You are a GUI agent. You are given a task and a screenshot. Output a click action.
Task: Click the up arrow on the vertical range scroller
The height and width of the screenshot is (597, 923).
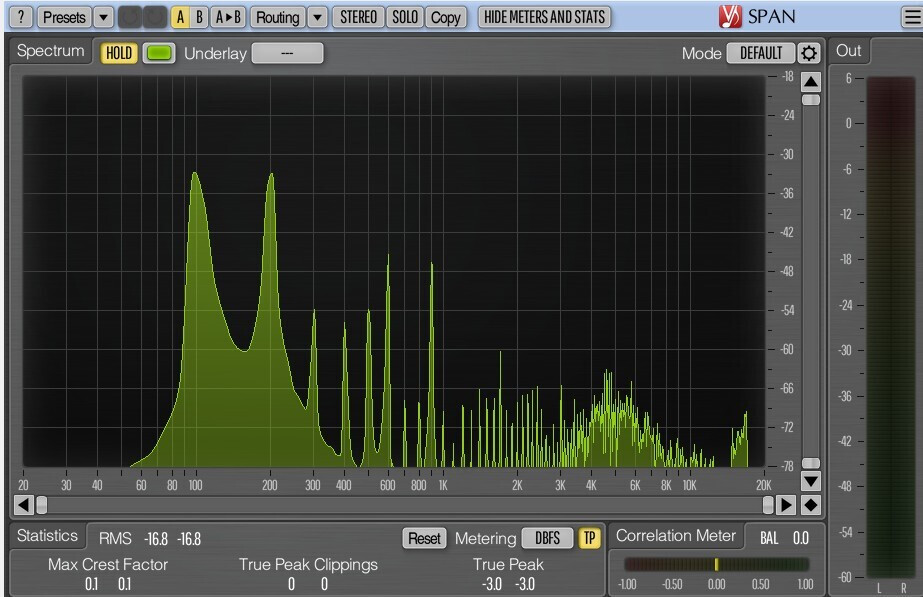tap(811, 82)
